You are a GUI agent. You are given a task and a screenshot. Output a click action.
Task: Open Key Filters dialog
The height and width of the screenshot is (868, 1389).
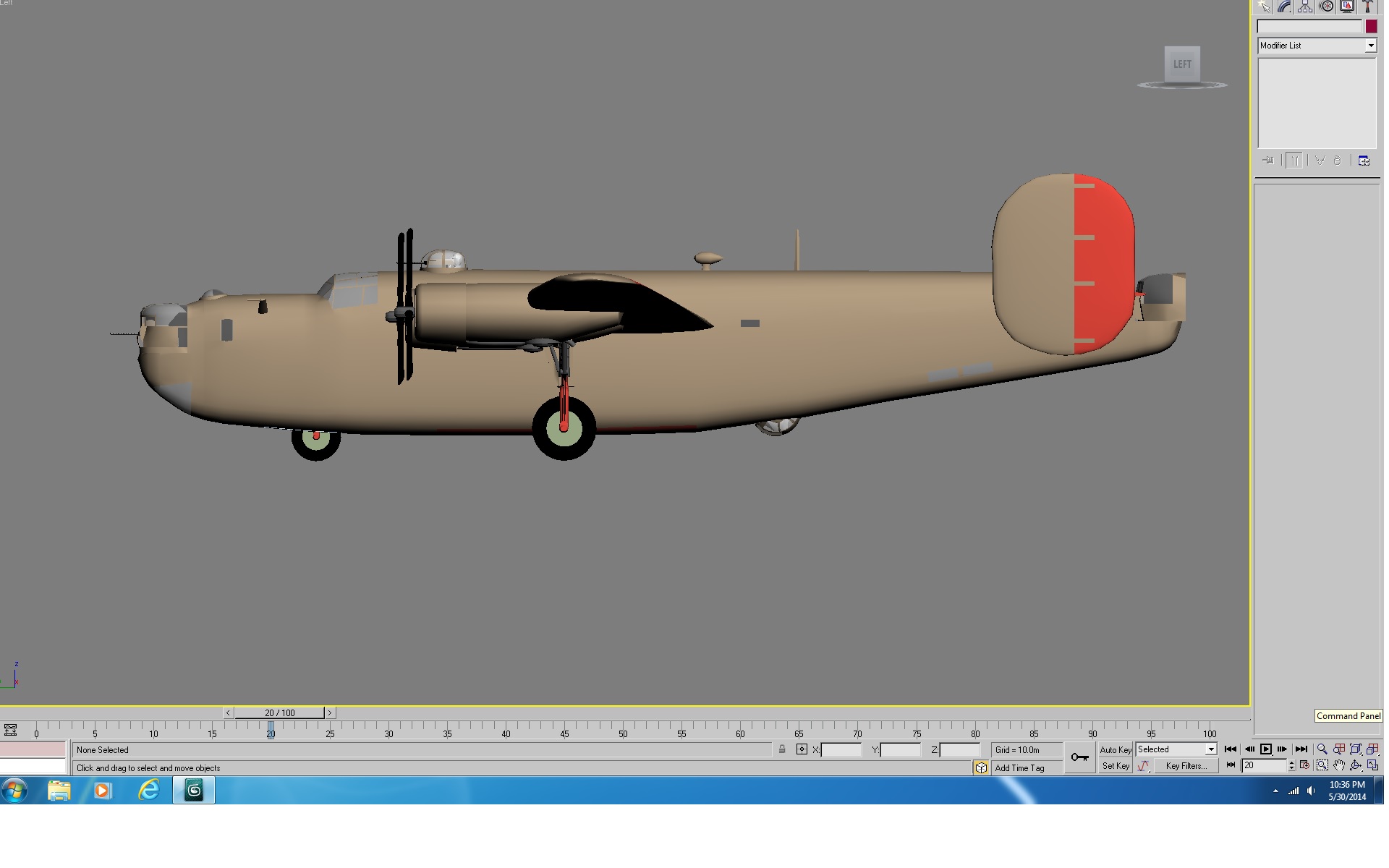pos(1186,766)
